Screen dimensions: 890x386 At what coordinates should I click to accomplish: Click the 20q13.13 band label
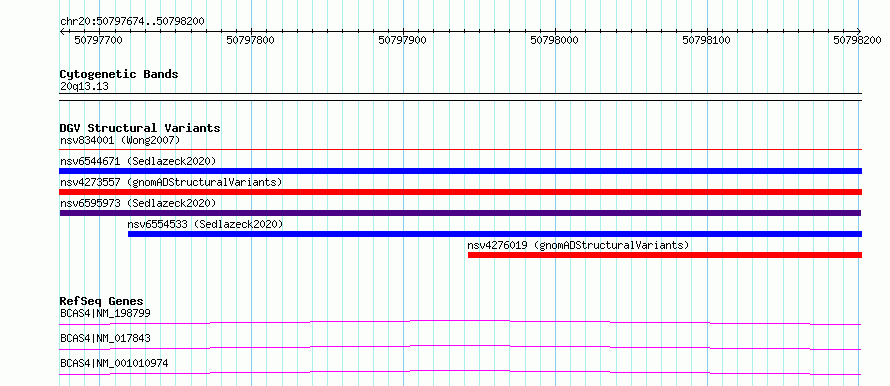point(84,87)
